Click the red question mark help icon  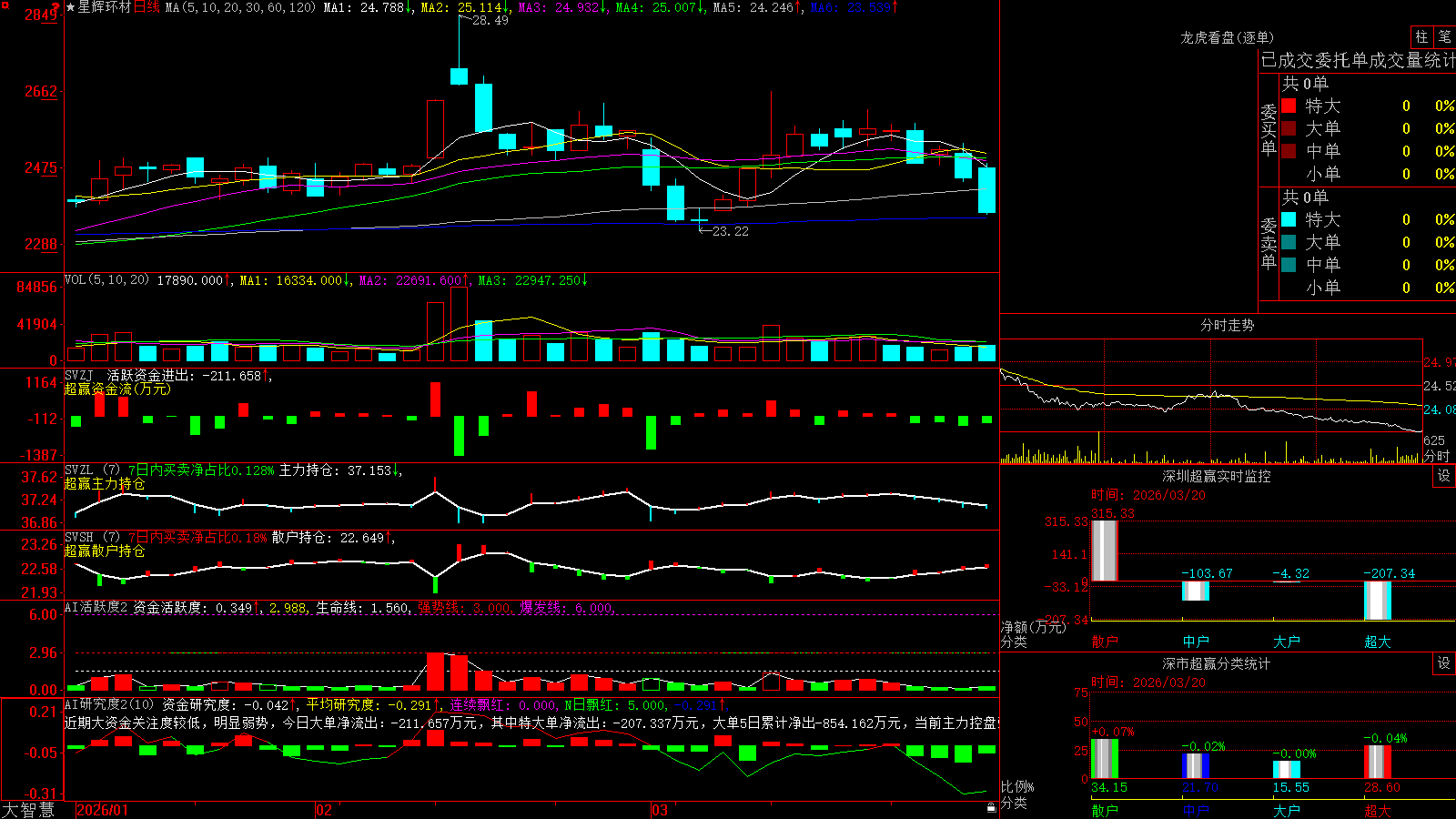pos(56,6)
